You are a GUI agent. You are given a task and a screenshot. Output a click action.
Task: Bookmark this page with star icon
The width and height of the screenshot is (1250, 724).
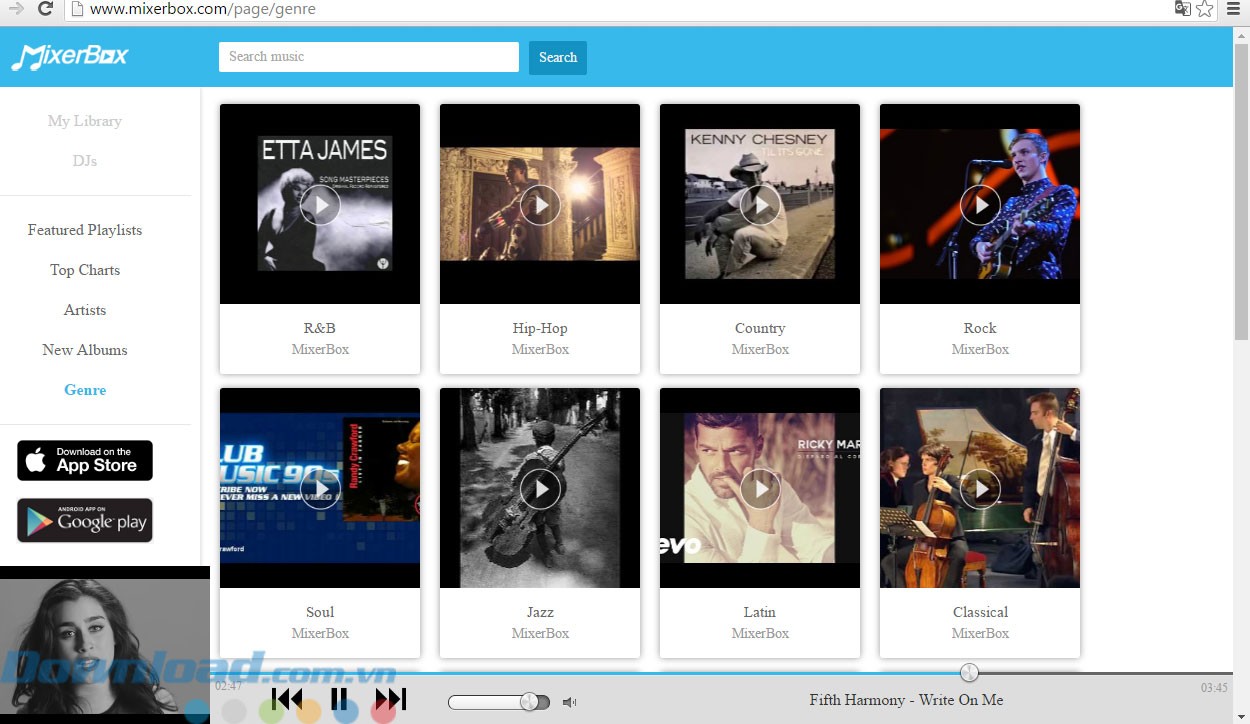coord(1205,9)
